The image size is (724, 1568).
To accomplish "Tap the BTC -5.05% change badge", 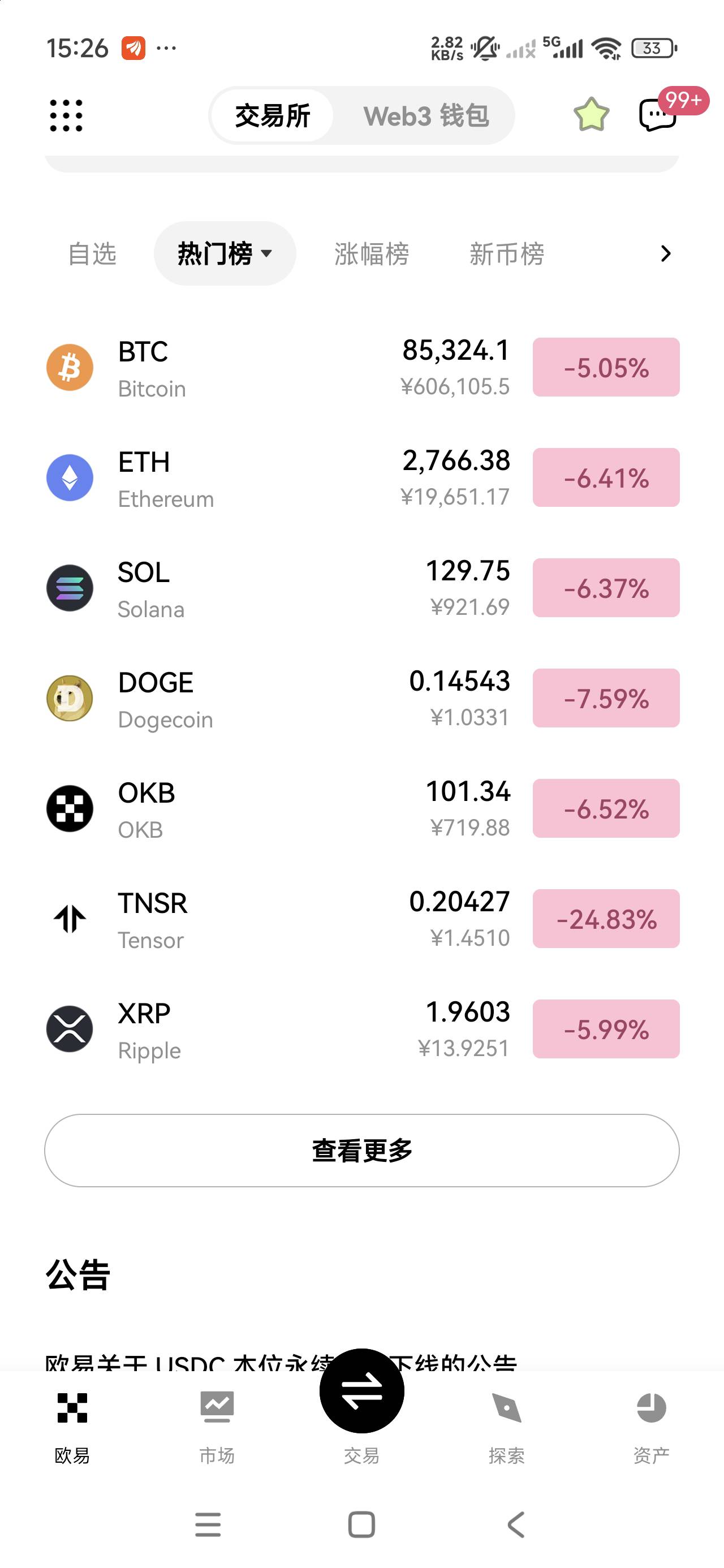I will tap(606, 368).
